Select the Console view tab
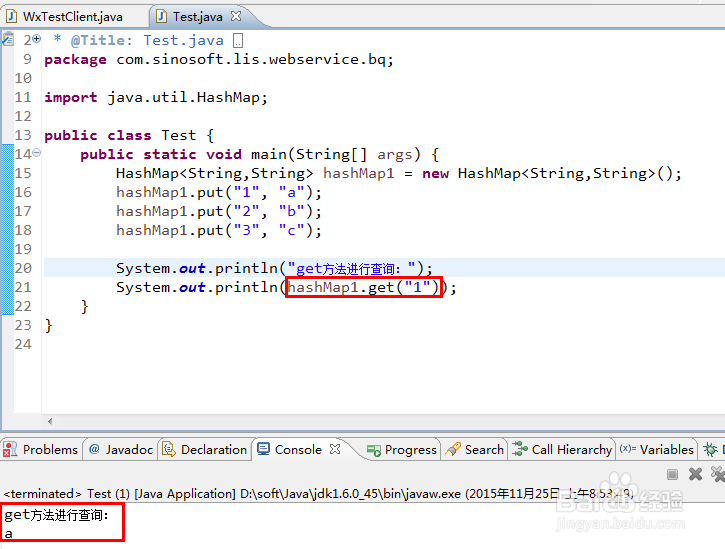Viewport: 725px width, 549px height. [298, 449]
